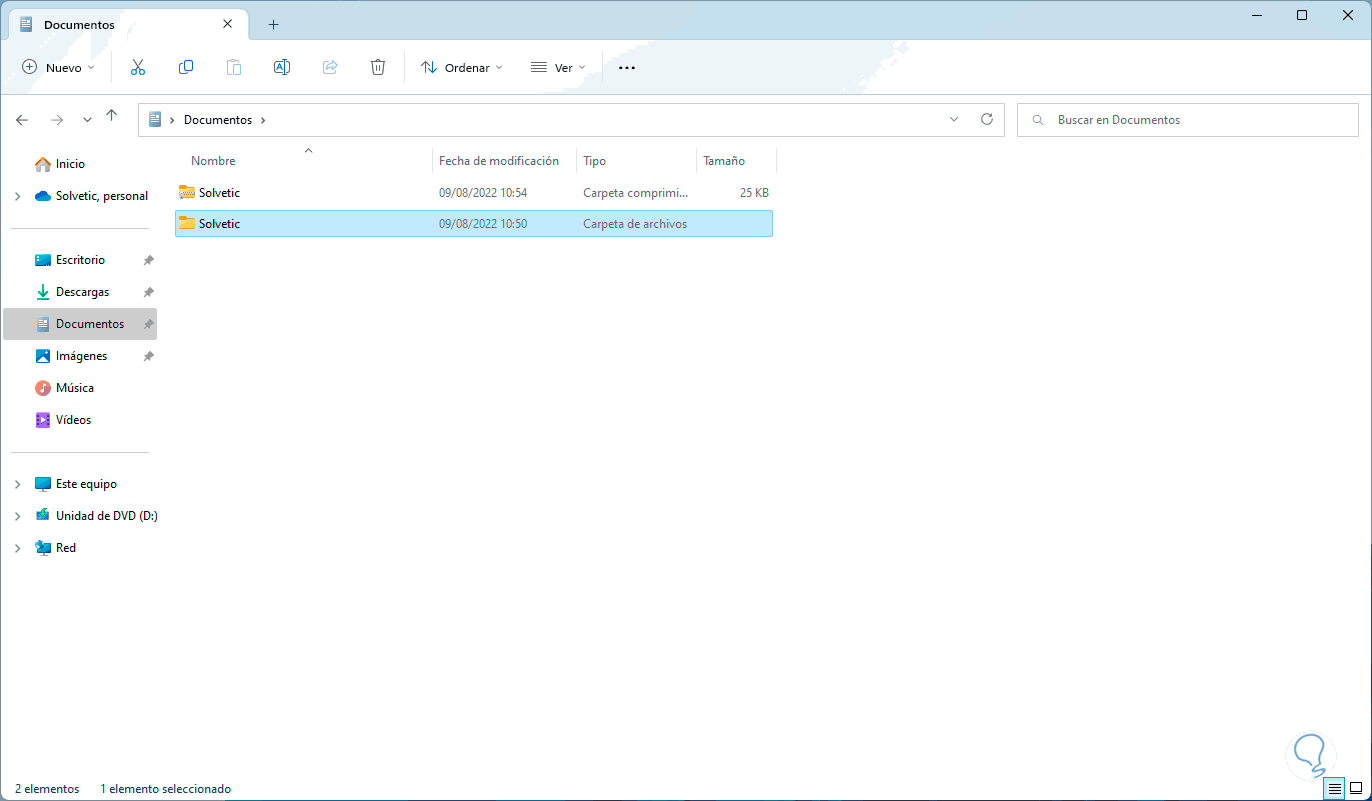The image size is (1372, 801).
Task: Switch to large icons view in status bar
Action: [x=1356, y=789]
